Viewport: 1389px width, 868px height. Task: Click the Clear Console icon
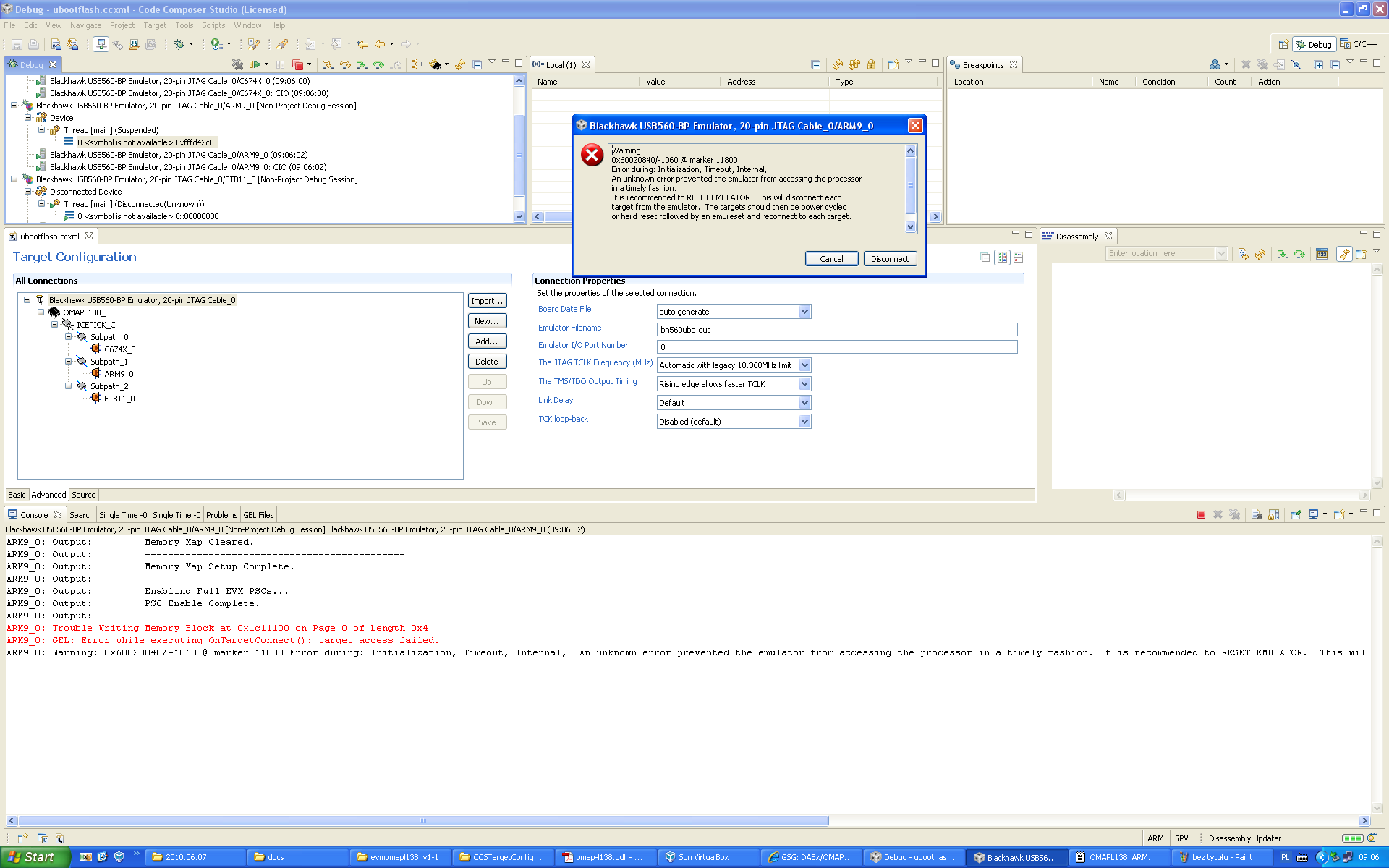pyautogui.click(x=1257, y=515)
